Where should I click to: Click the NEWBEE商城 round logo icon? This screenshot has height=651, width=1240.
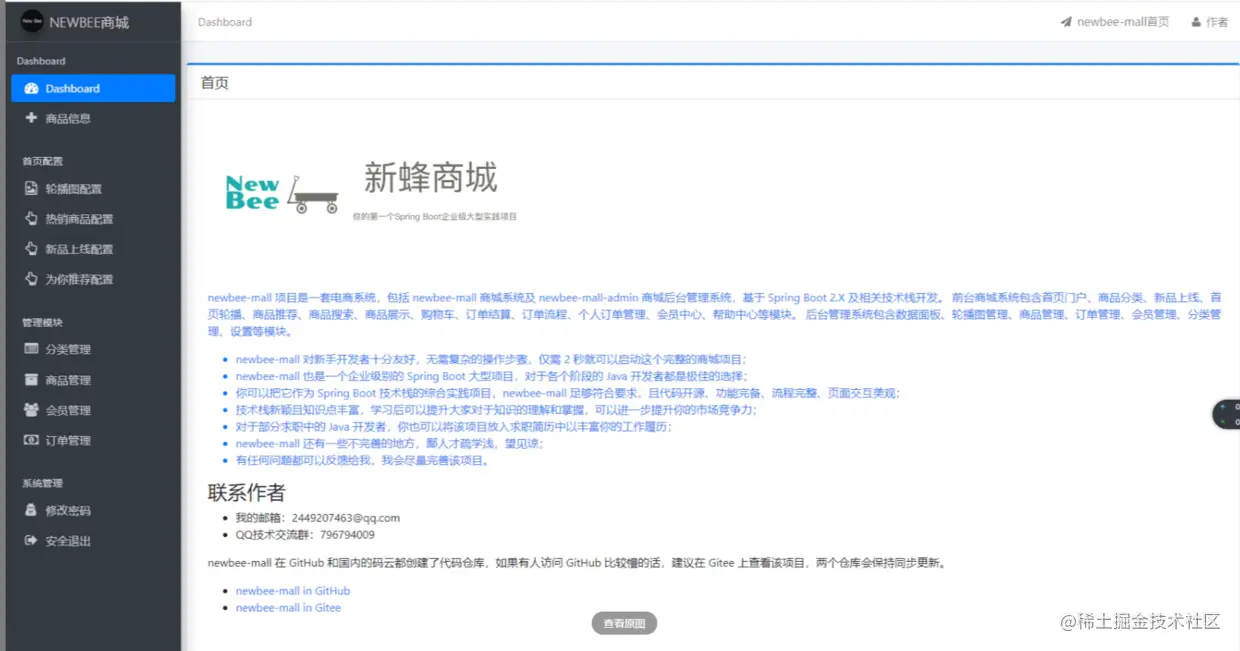click(x=32, y=21)
